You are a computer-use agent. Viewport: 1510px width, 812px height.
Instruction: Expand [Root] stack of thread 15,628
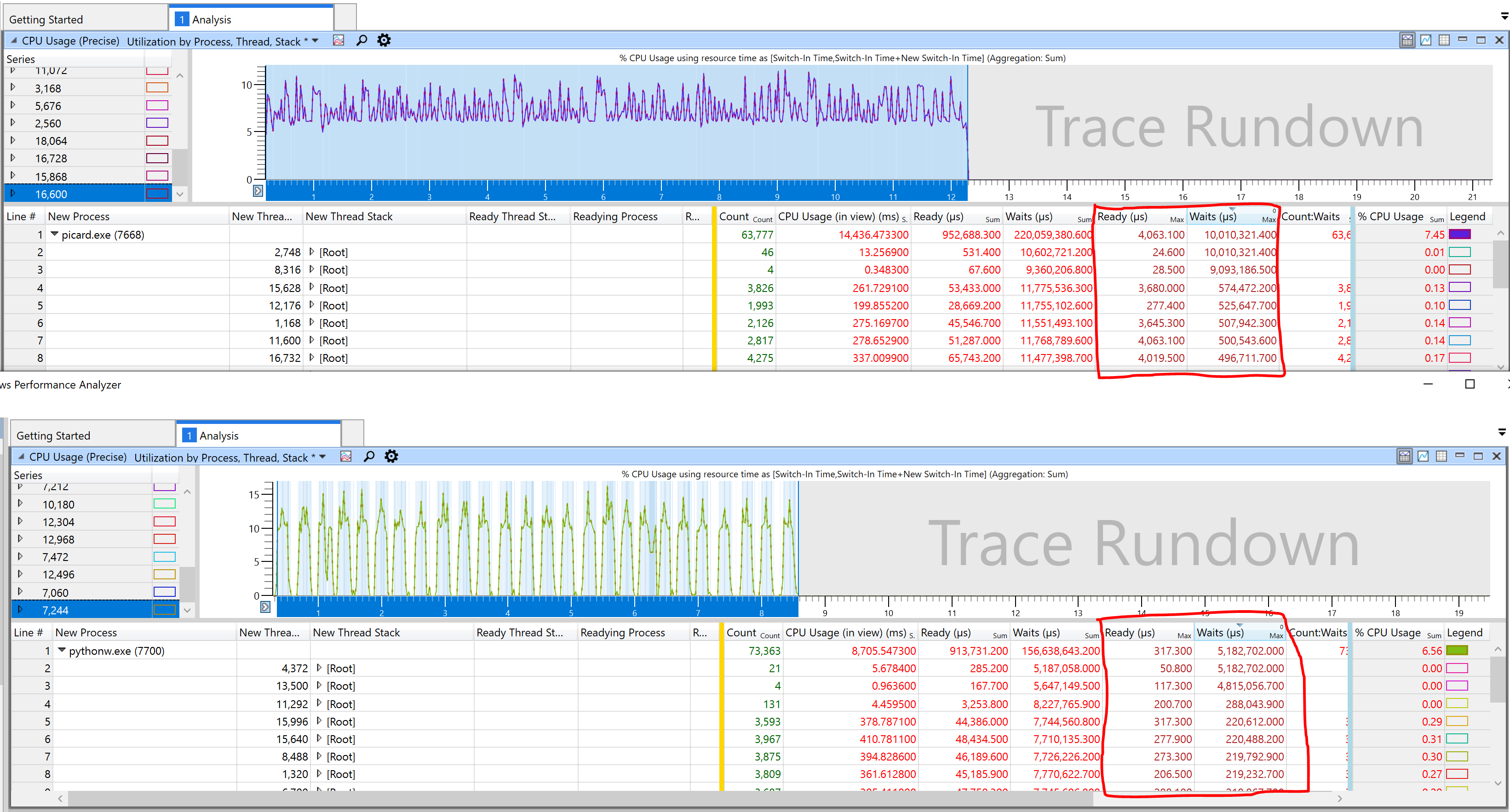click(x=312, y=288)
